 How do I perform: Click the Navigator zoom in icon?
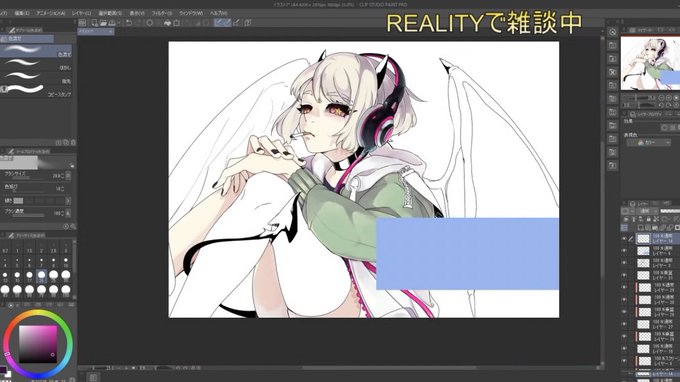pos(669,98)
